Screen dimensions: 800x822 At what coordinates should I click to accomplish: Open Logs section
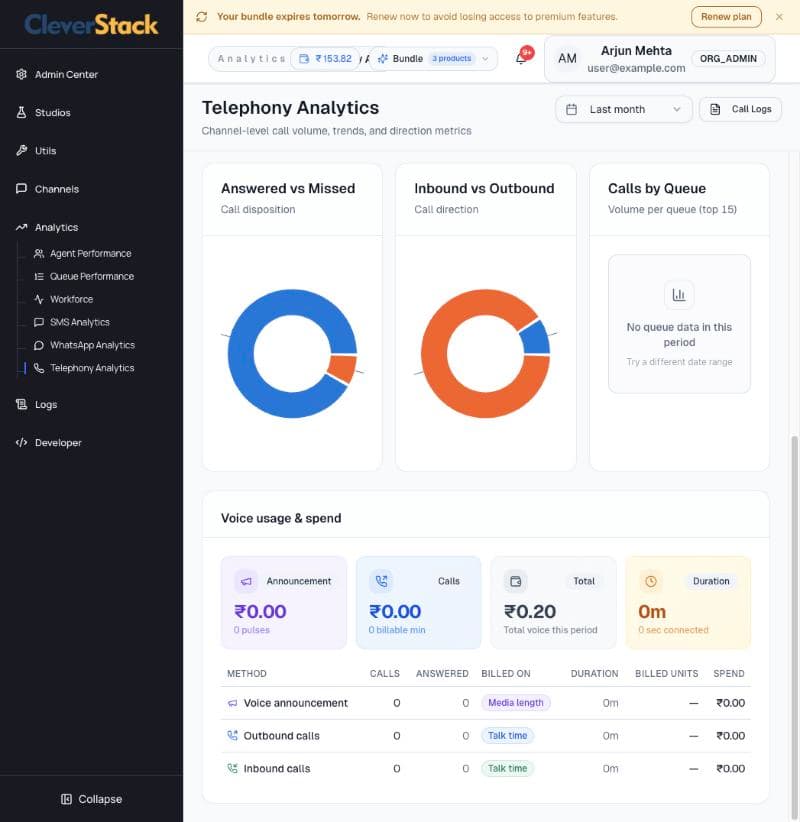pos(36,405)
